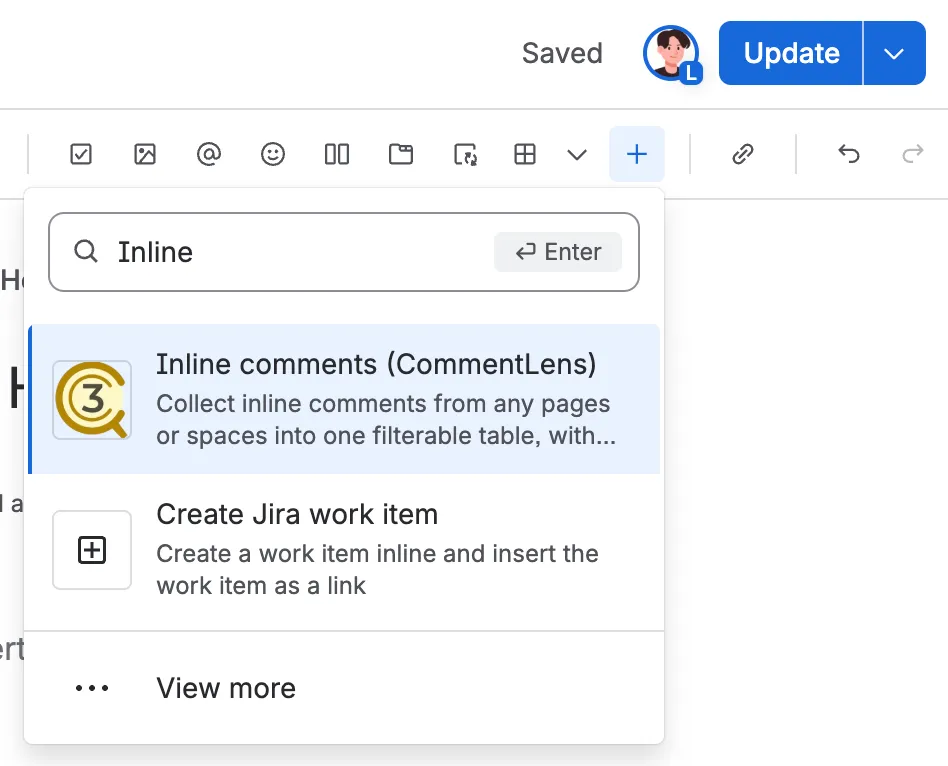Click the panel insert toolbar icon
Viewport: 948px width, 766px height.
point(401,154)
